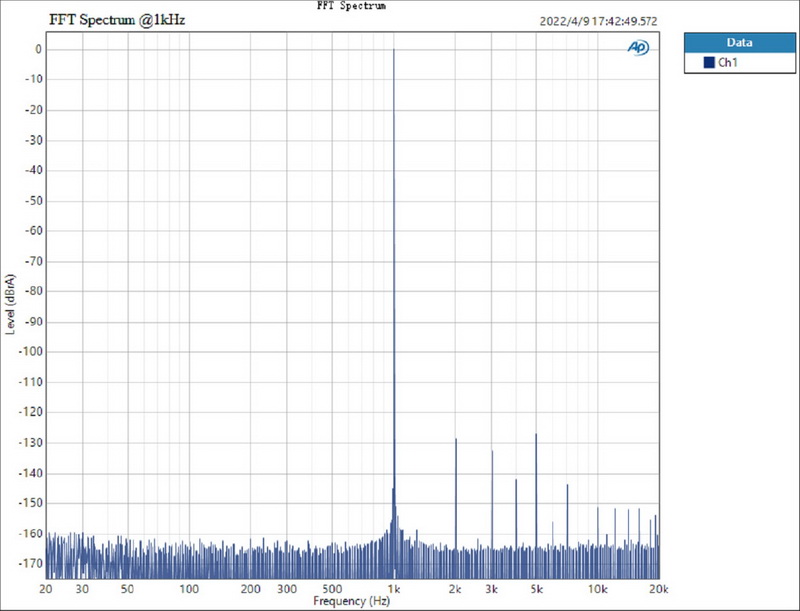Click the 20k frequency tick label
The image size is (800, 611).
(657, 588)
